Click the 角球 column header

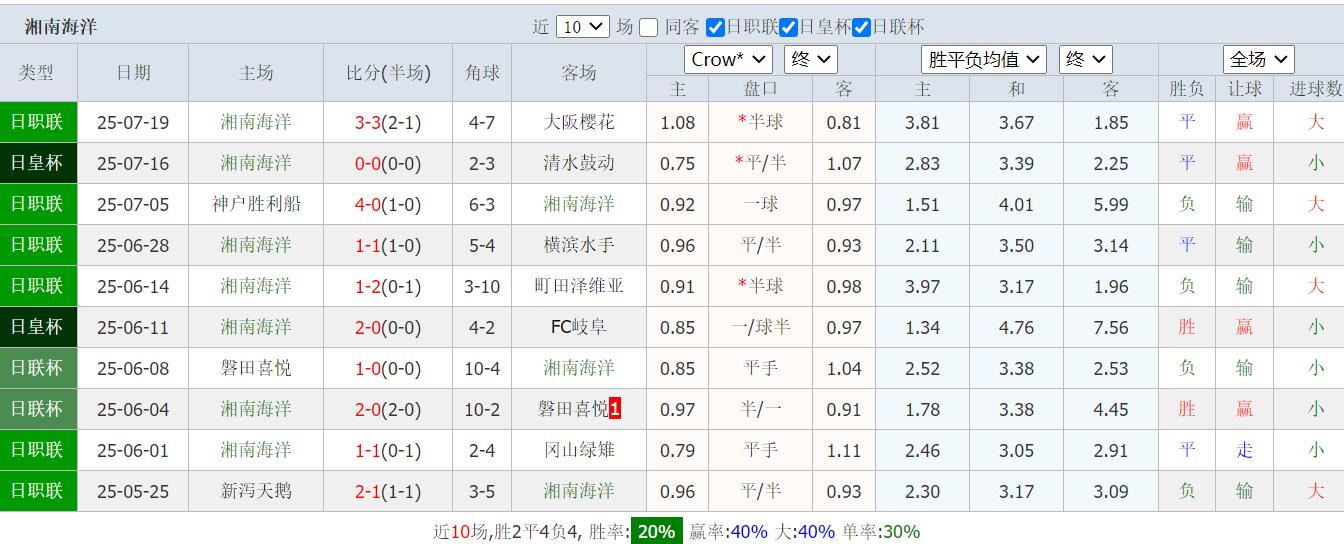tap(482, 73)
